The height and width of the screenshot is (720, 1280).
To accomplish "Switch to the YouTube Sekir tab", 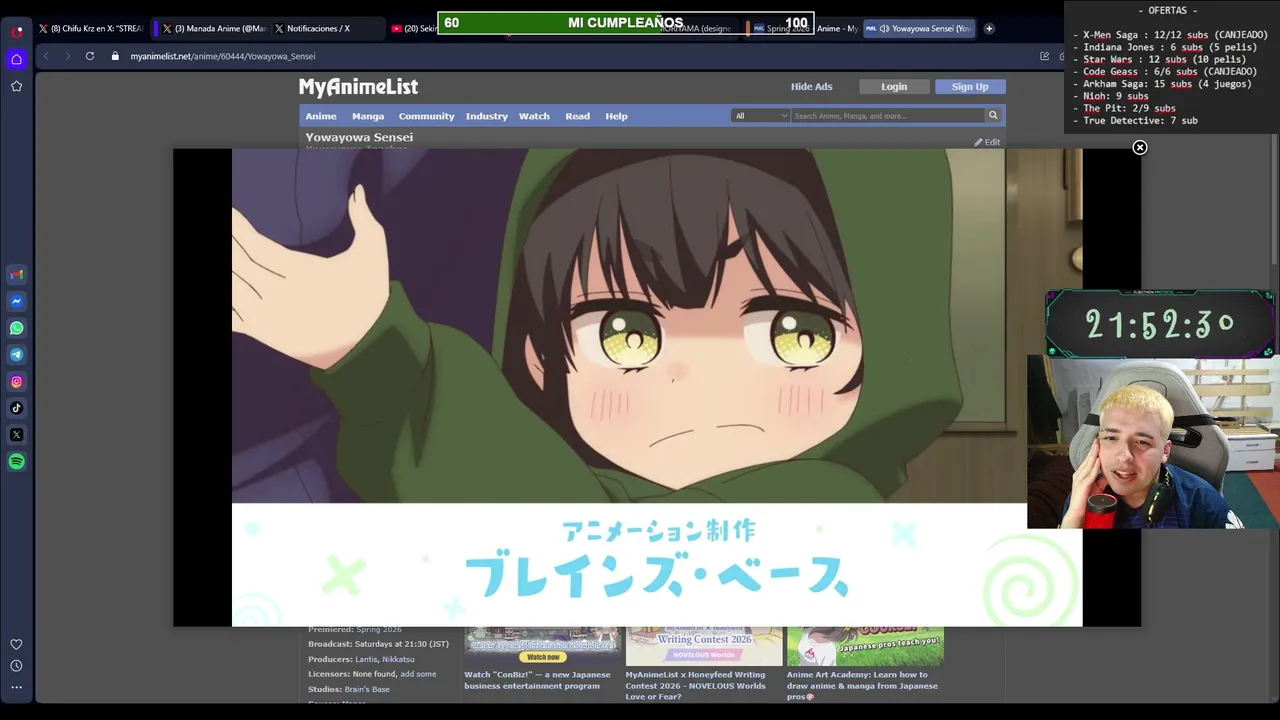I will coord(413,28).
